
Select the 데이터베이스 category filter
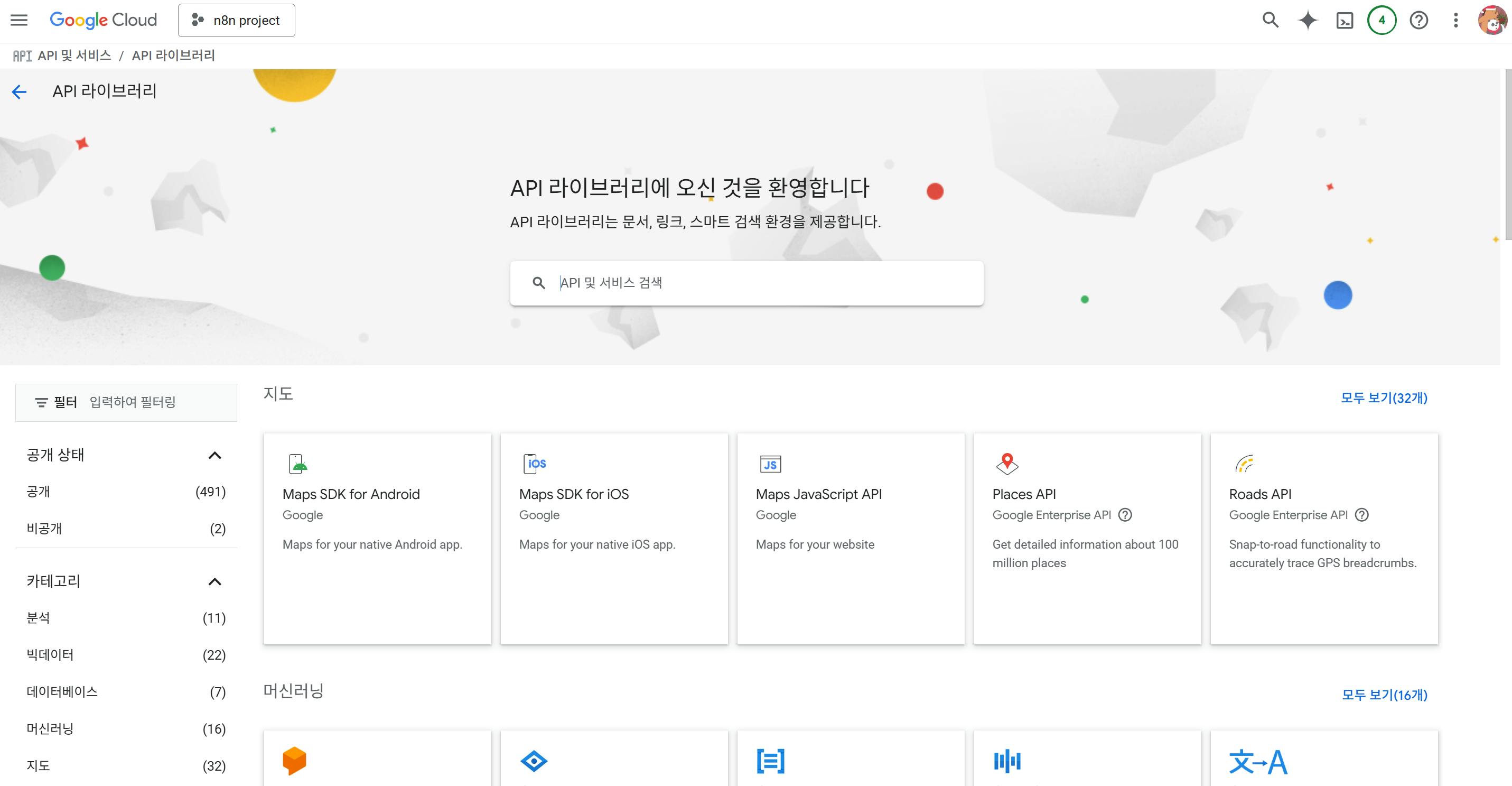tap(126, 692)
